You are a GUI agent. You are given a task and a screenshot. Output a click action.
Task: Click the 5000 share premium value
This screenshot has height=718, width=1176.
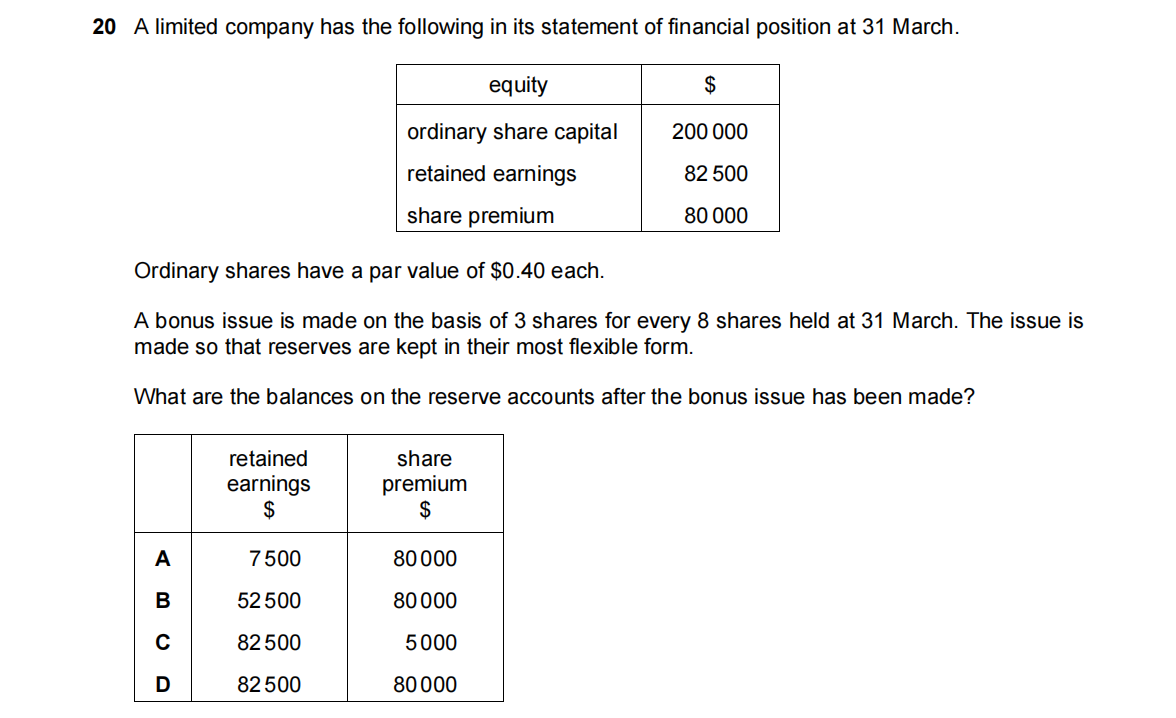431,643
